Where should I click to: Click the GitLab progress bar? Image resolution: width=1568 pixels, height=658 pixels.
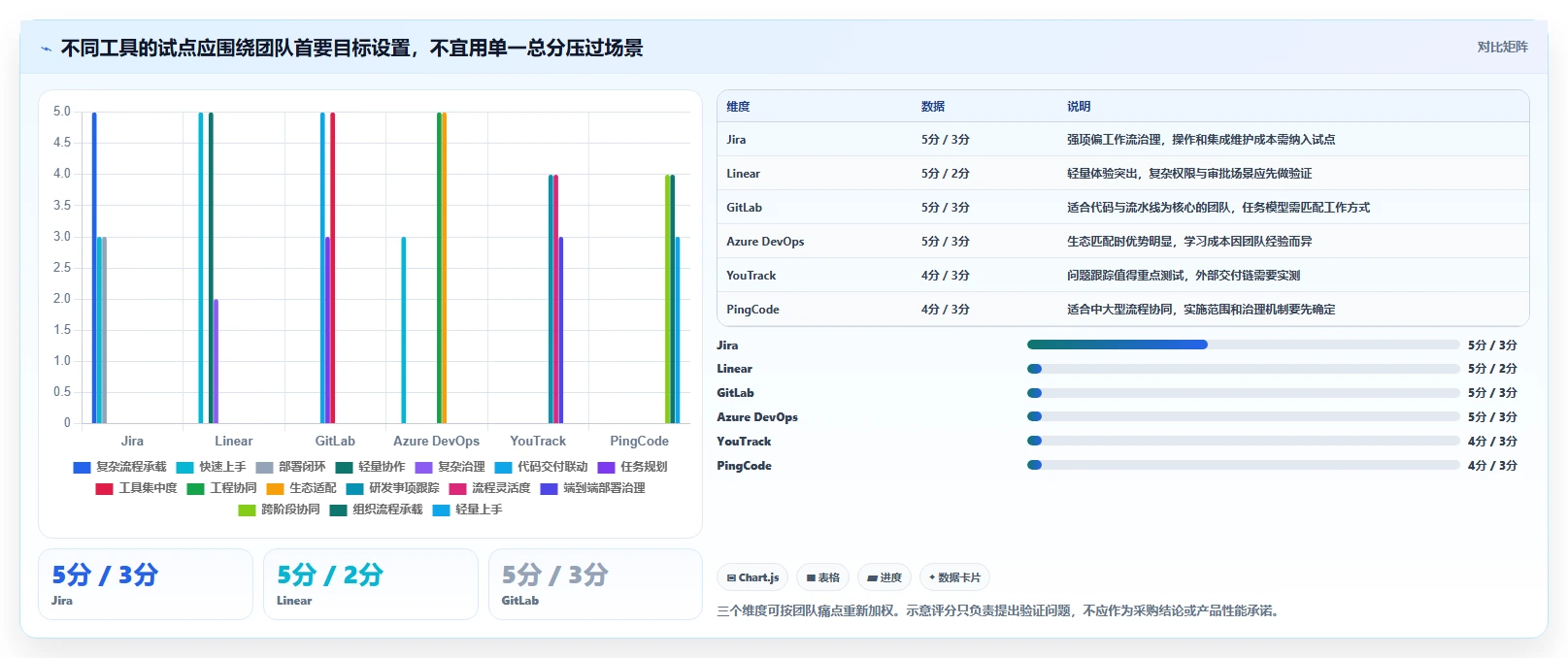1243,393
